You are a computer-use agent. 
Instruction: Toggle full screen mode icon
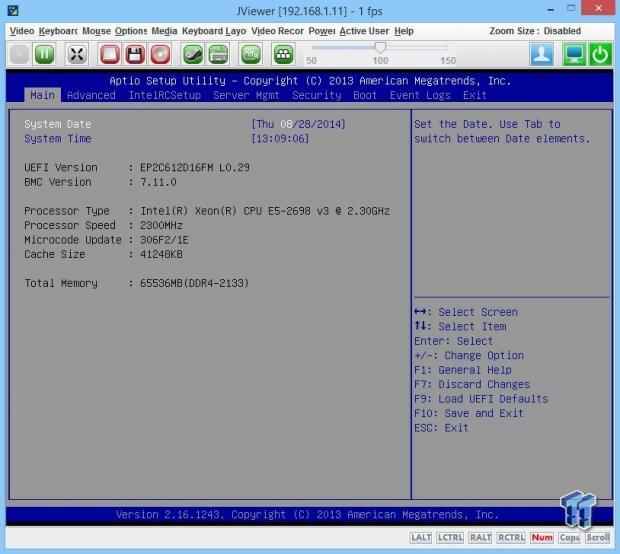coord(77,54)
